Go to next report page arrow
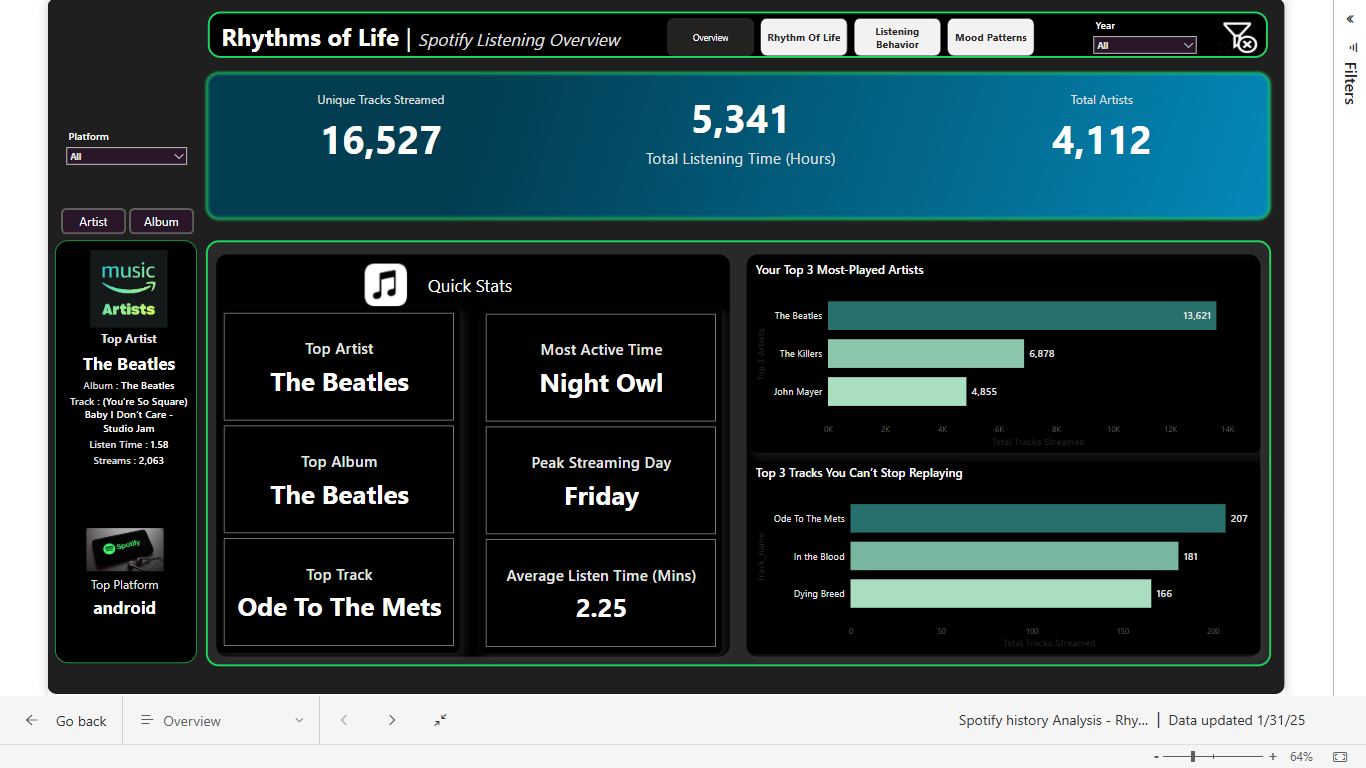Image resolution: width=1366 pixels, height=768 pixels. point(392,721)
